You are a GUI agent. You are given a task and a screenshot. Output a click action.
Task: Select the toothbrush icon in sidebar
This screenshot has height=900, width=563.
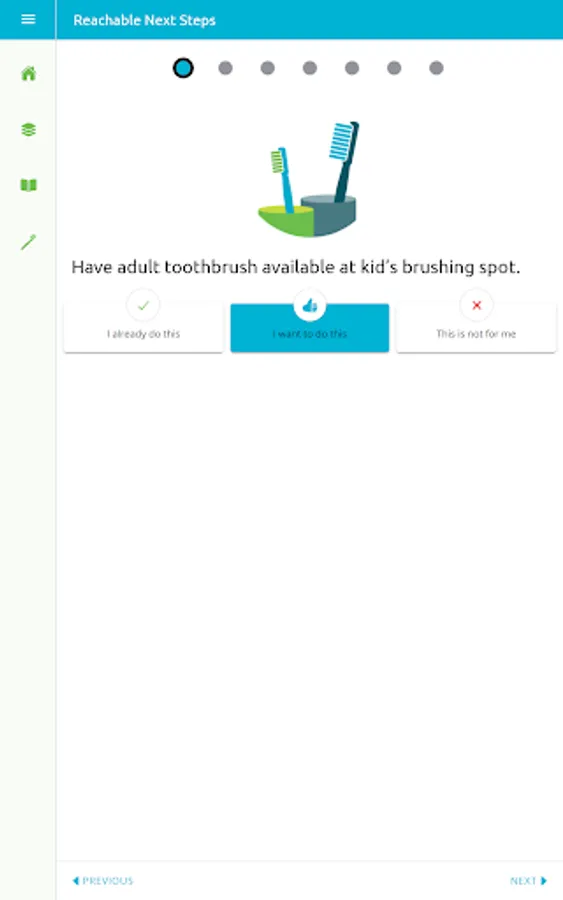point(28,242)
